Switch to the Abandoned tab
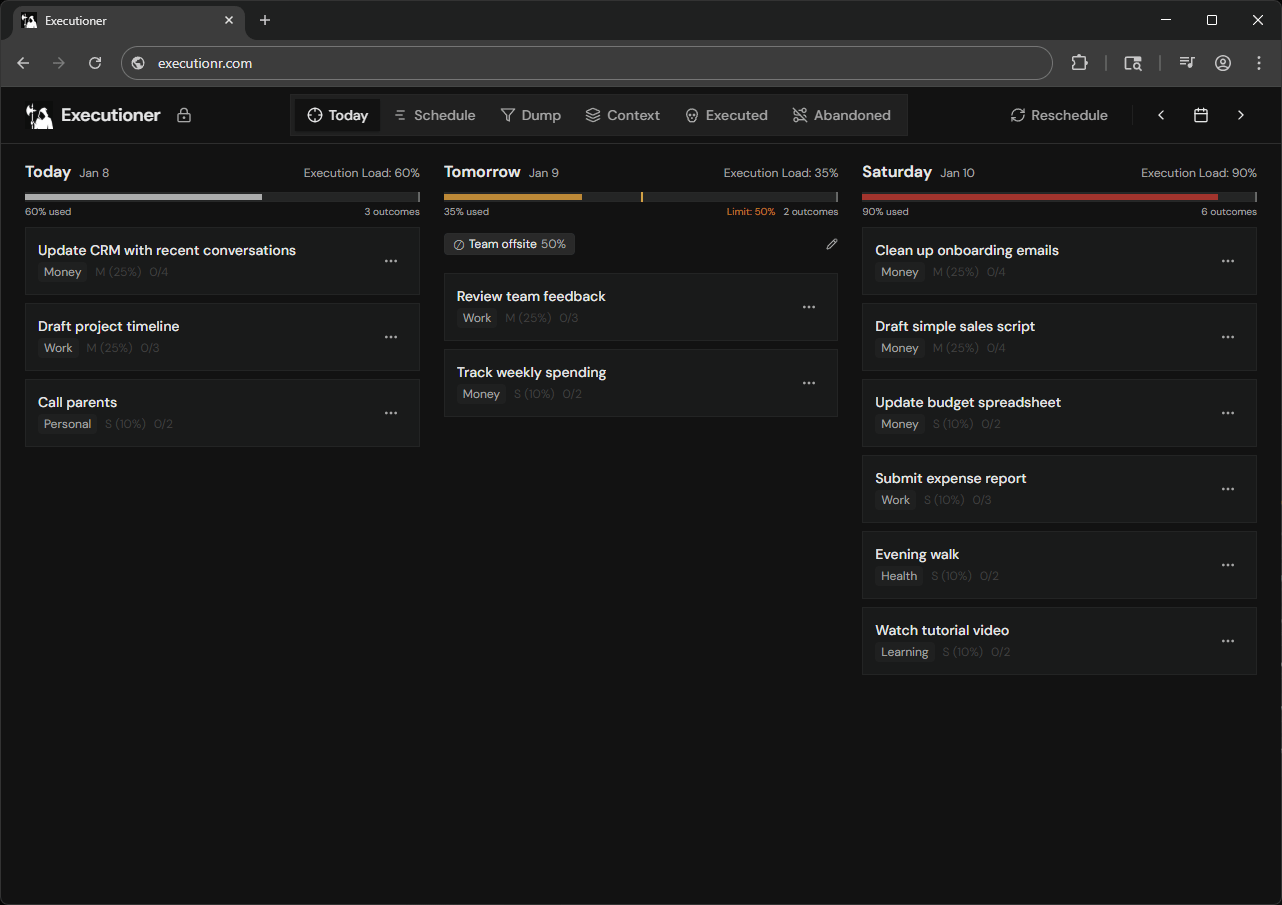 [x=841, y=115]
